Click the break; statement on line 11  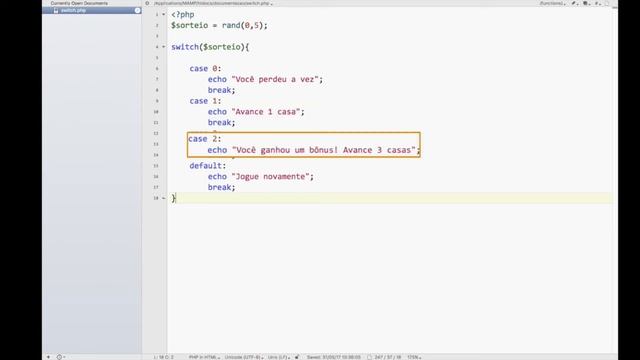(x=221, y=122)
